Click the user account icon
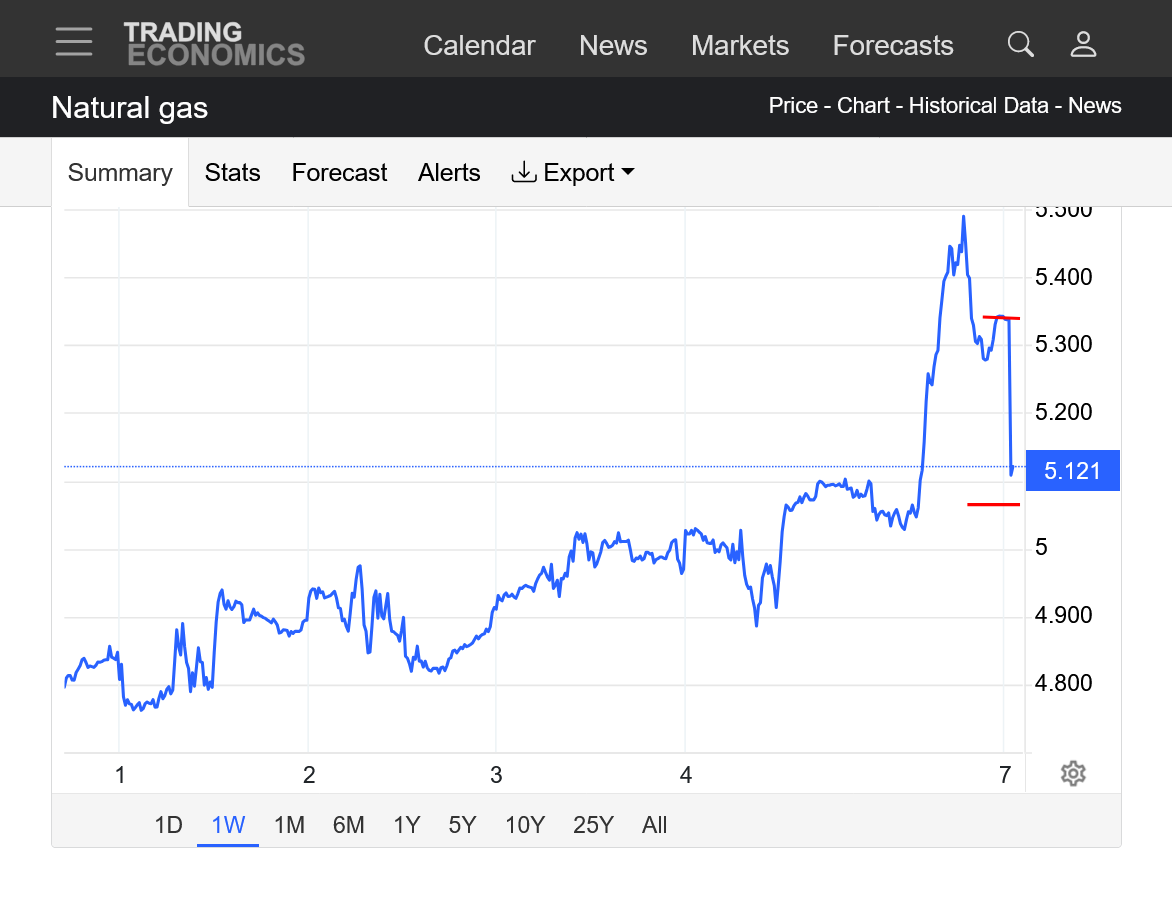 1083,44
